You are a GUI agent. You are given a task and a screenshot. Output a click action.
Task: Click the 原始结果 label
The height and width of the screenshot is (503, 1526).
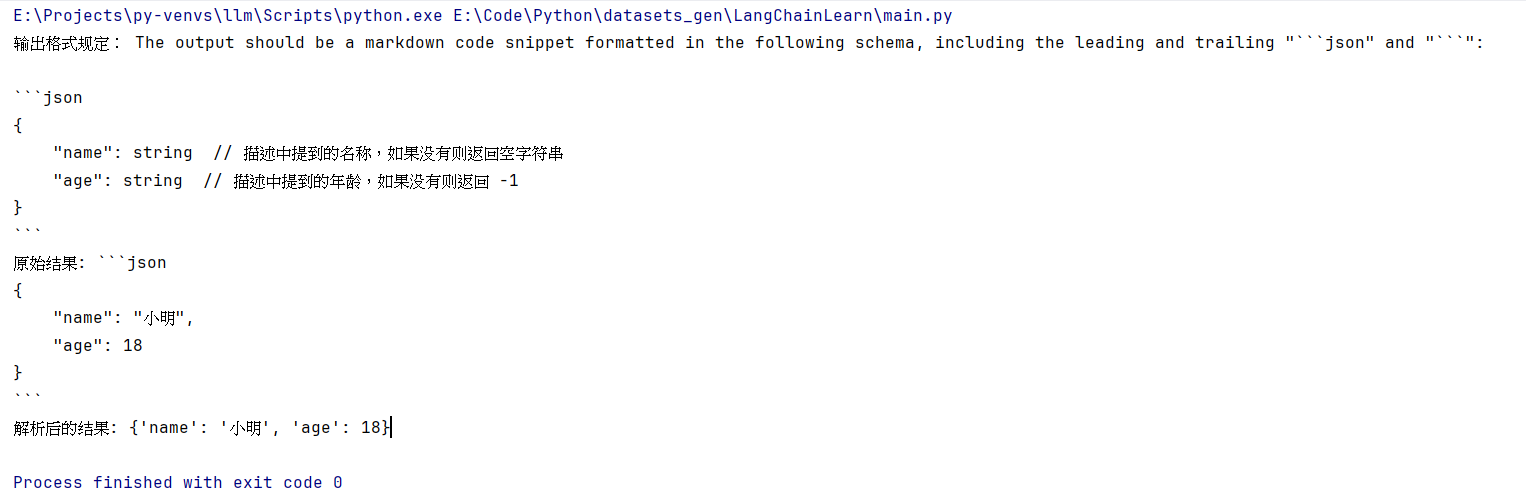click(x=47, y=263)
